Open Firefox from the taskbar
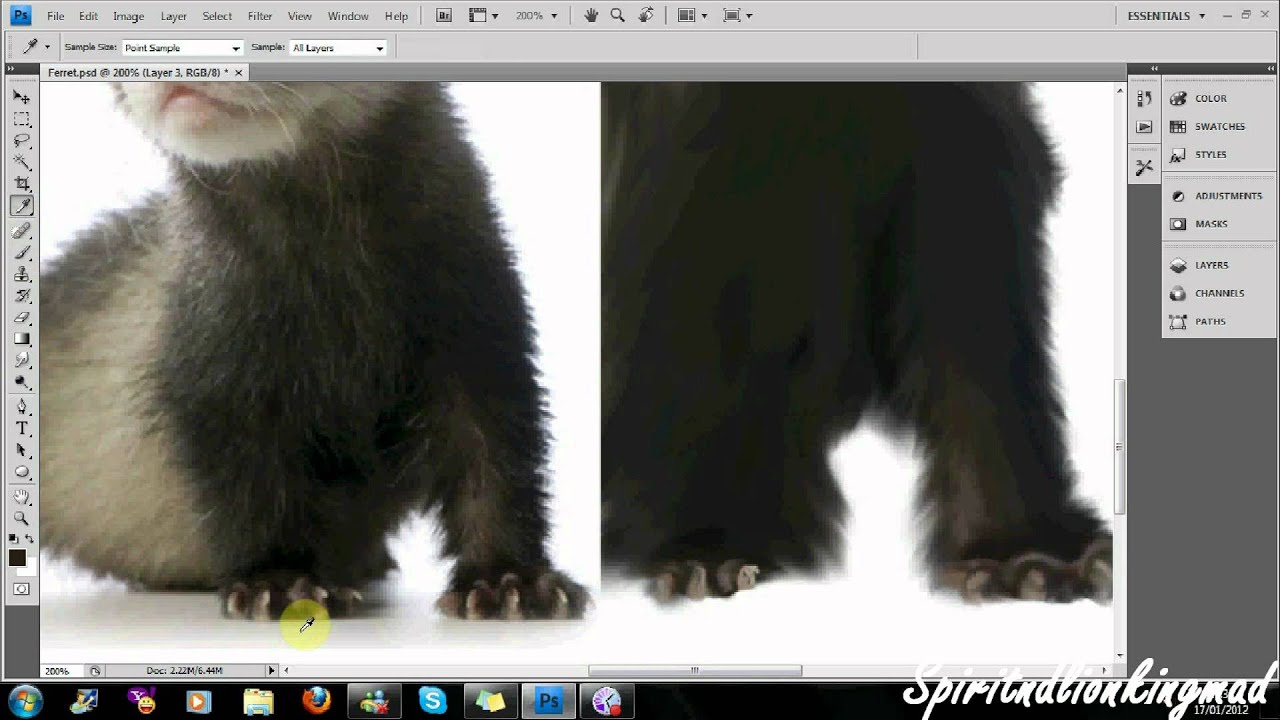Viewport: 1280px width, 720px height. click(x=316, y=700)
